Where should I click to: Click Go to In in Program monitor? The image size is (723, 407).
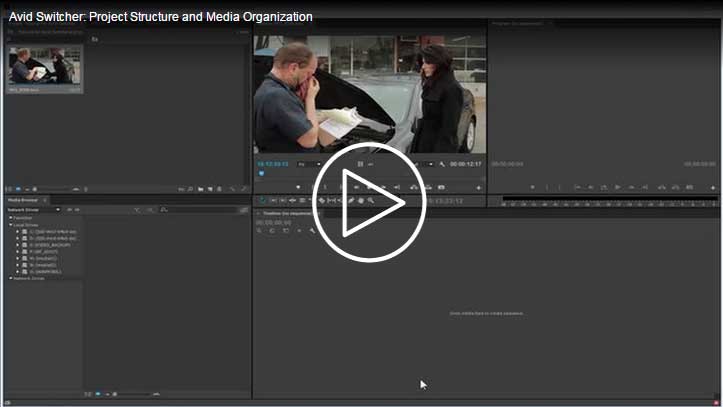pos(577,187)
